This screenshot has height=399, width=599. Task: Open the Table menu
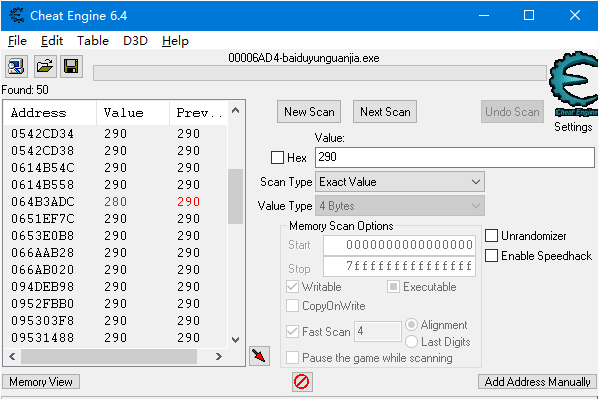[x=93, y=41]
